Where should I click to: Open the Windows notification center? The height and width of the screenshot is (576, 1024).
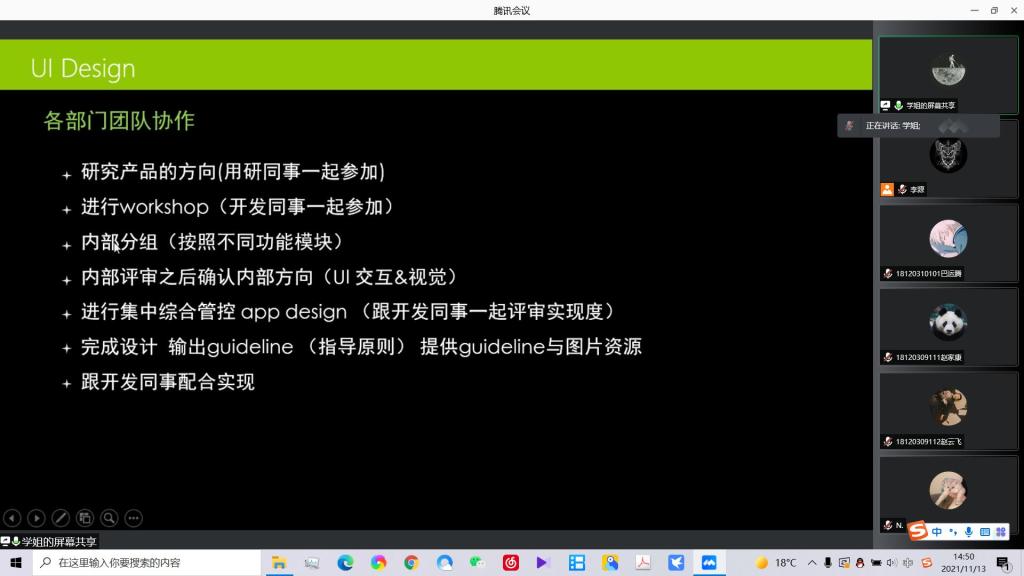click(1002, 563)
